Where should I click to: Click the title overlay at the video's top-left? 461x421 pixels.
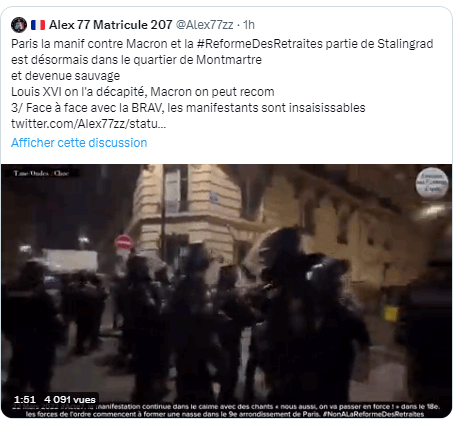click(41, 173)
